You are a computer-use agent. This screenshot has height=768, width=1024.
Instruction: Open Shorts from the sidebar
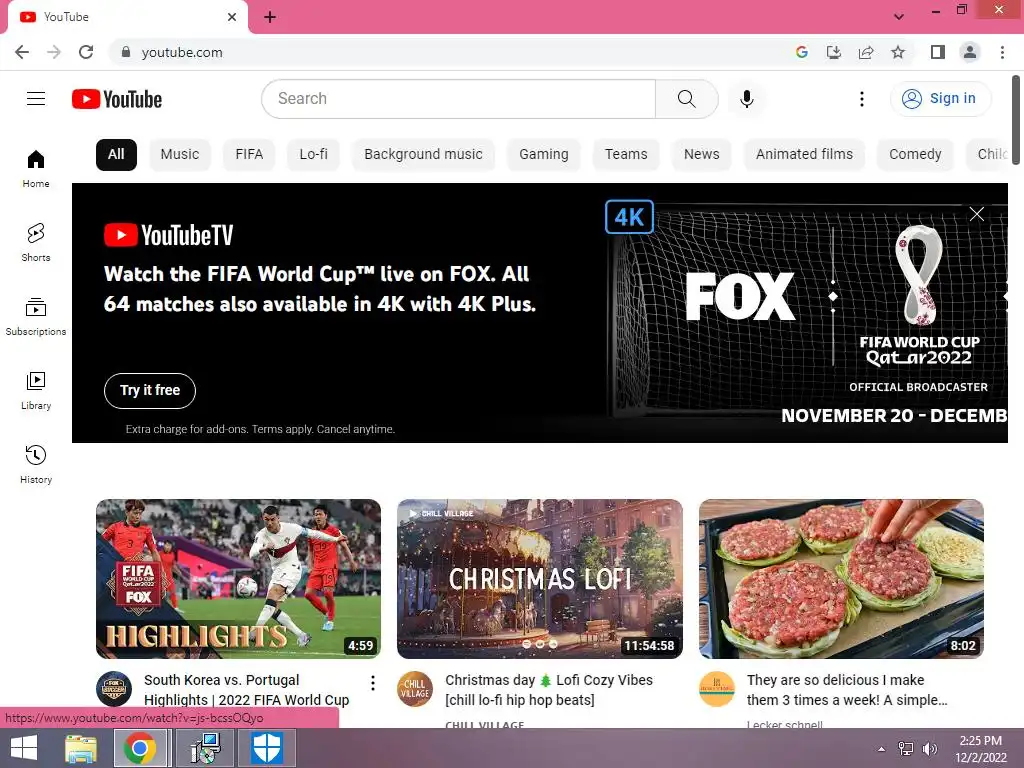tap(36, 242)
